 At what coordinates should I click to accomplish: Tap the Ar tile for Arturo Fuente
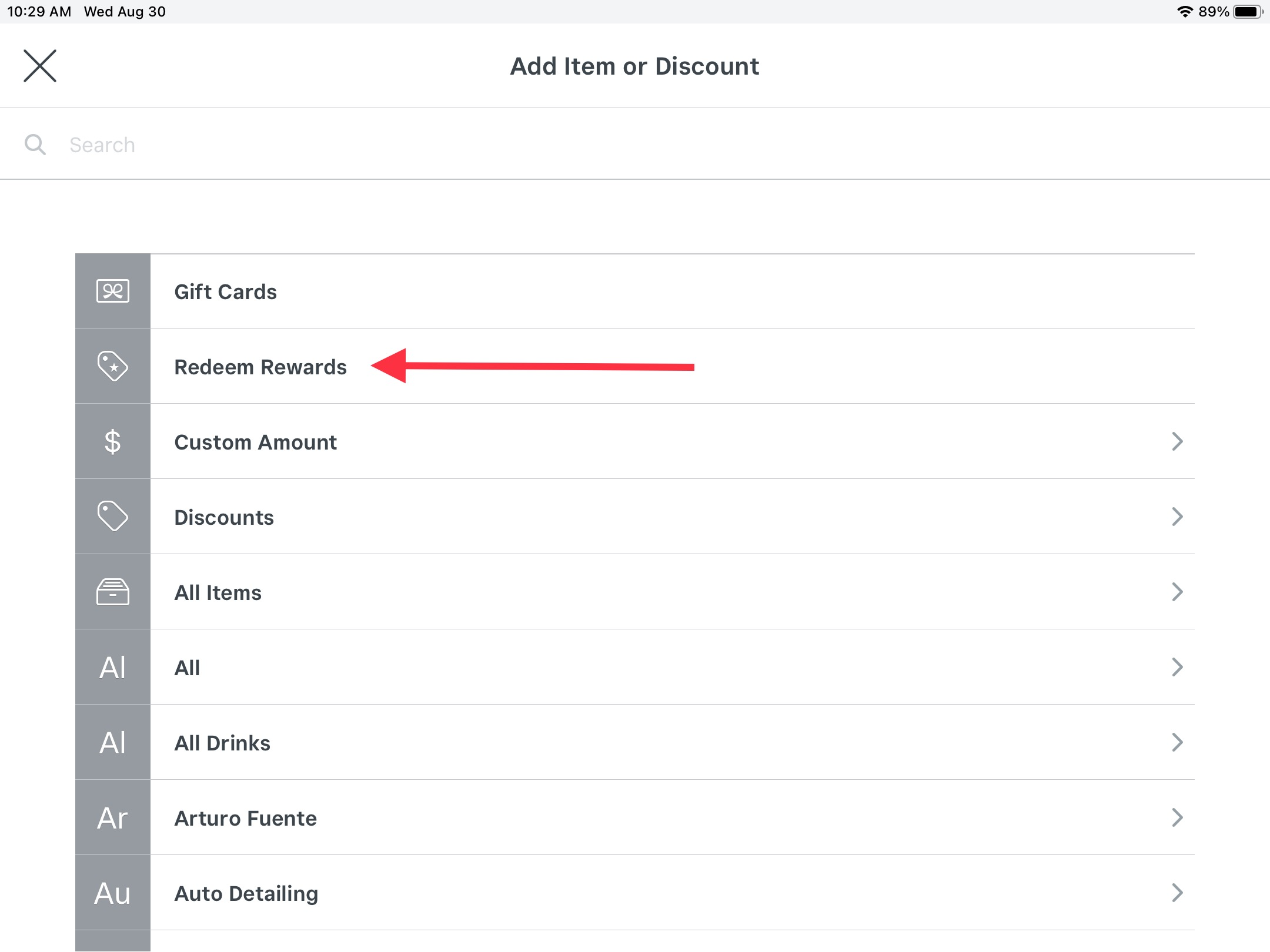(112, 817)
